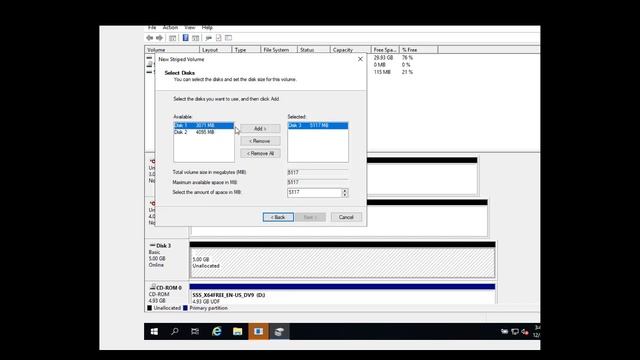This screenshot has height=360, width=640.
Task: Click the Next button in wizard
Action: pos(310,217)
